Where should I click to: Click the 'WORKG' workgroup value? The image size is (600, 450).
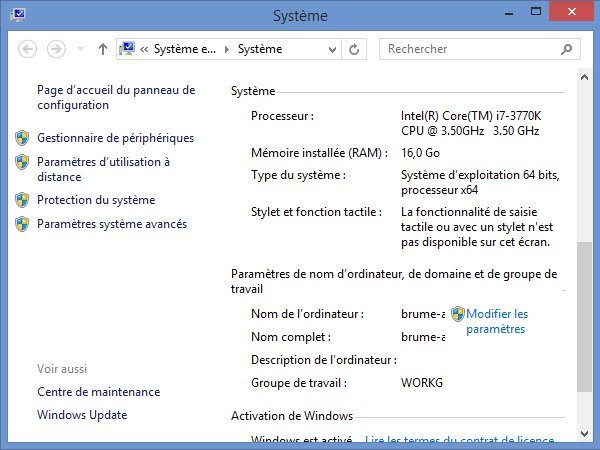[422, 383]
